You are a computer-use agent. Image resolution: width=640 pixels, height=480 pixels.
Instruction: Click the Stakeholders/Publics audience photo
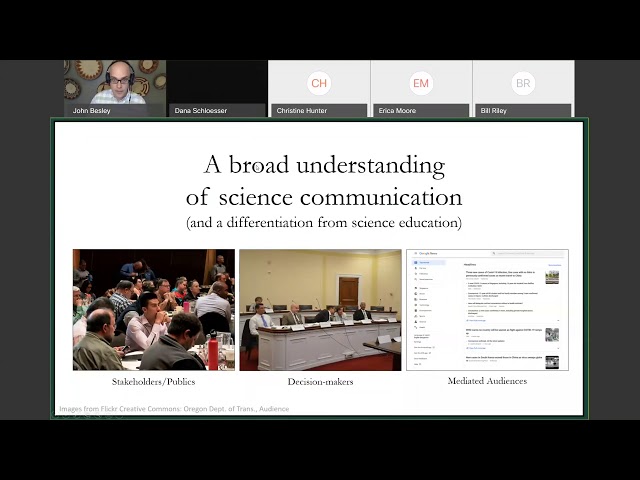pos(154,310)
